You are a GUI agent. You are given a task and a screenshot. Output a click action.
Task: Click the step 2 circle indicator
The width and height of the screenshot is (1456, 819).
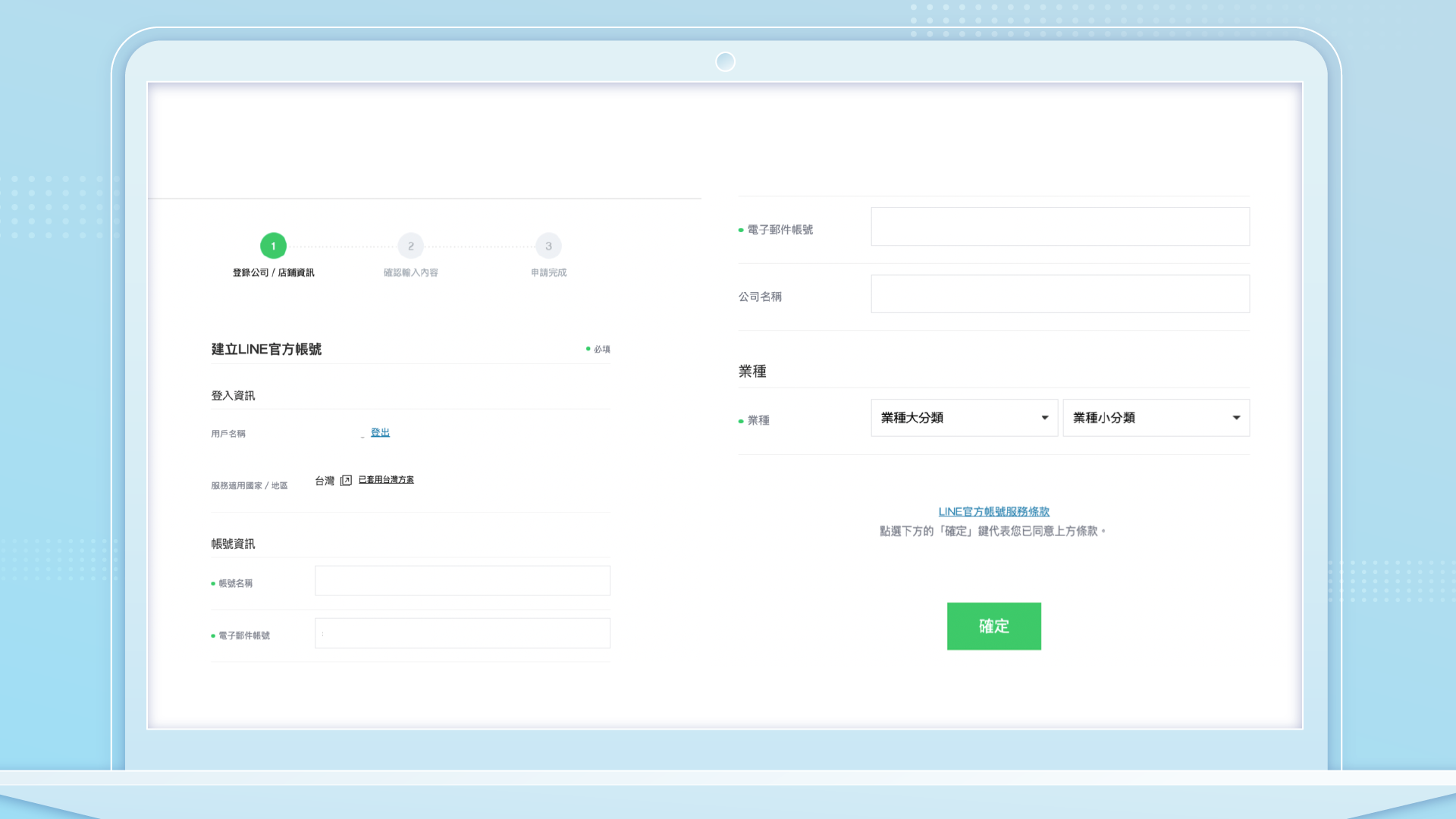click(411, 246)
